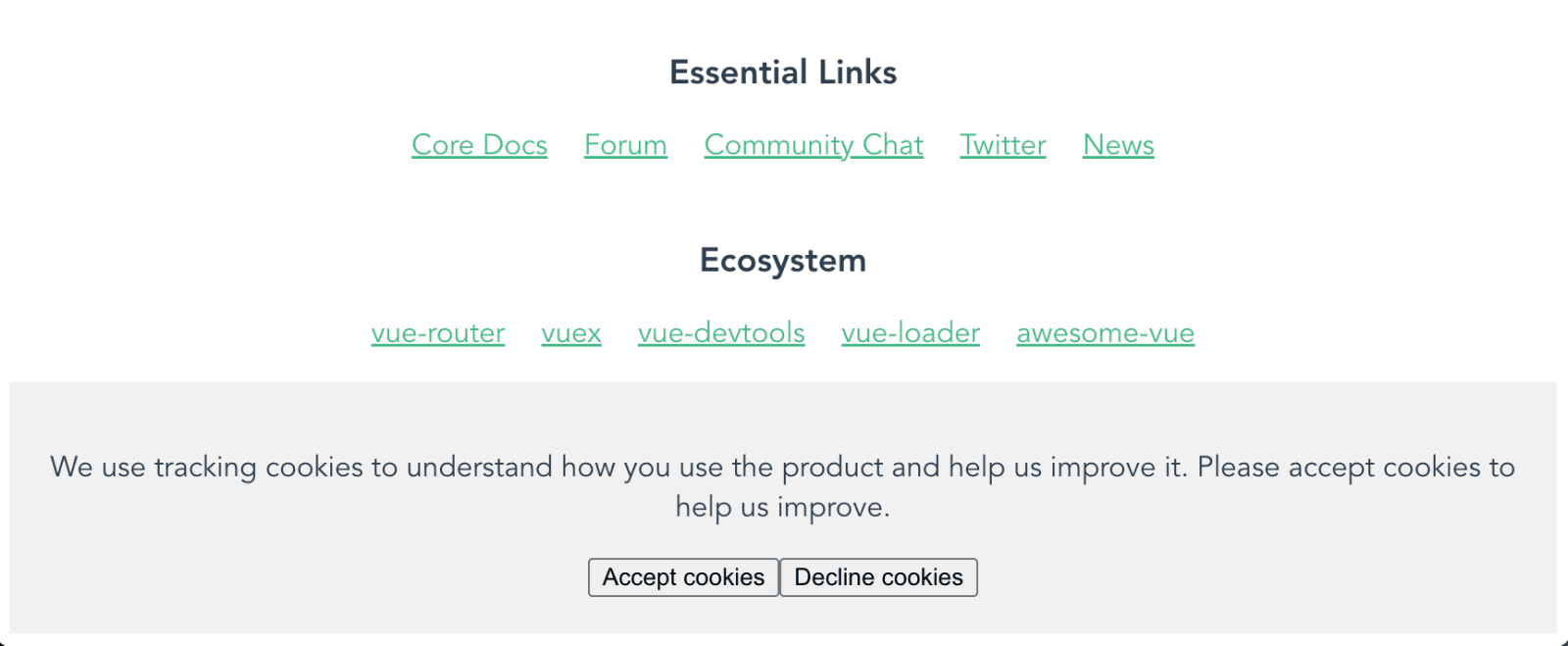
Task: Go to the Forum link
Action: (x=625, y=145)
